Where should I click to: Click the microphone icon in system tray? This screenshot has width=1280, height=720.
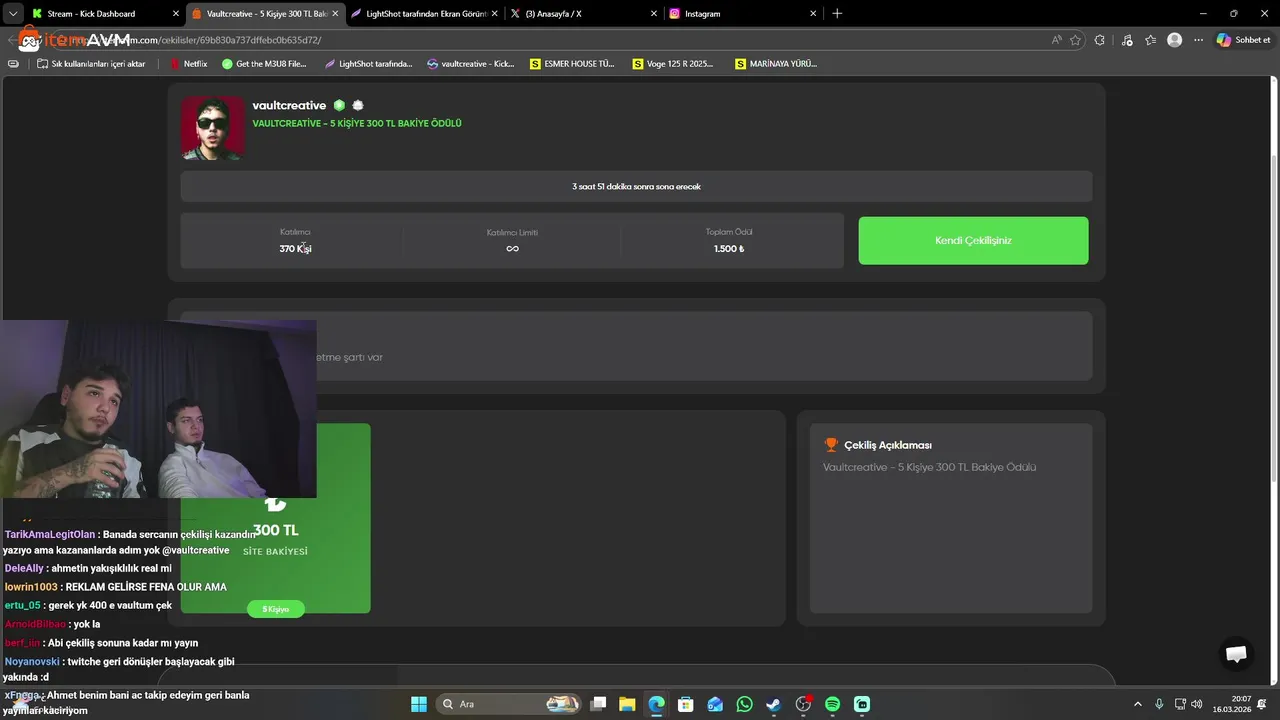[x=1159, y=704]
